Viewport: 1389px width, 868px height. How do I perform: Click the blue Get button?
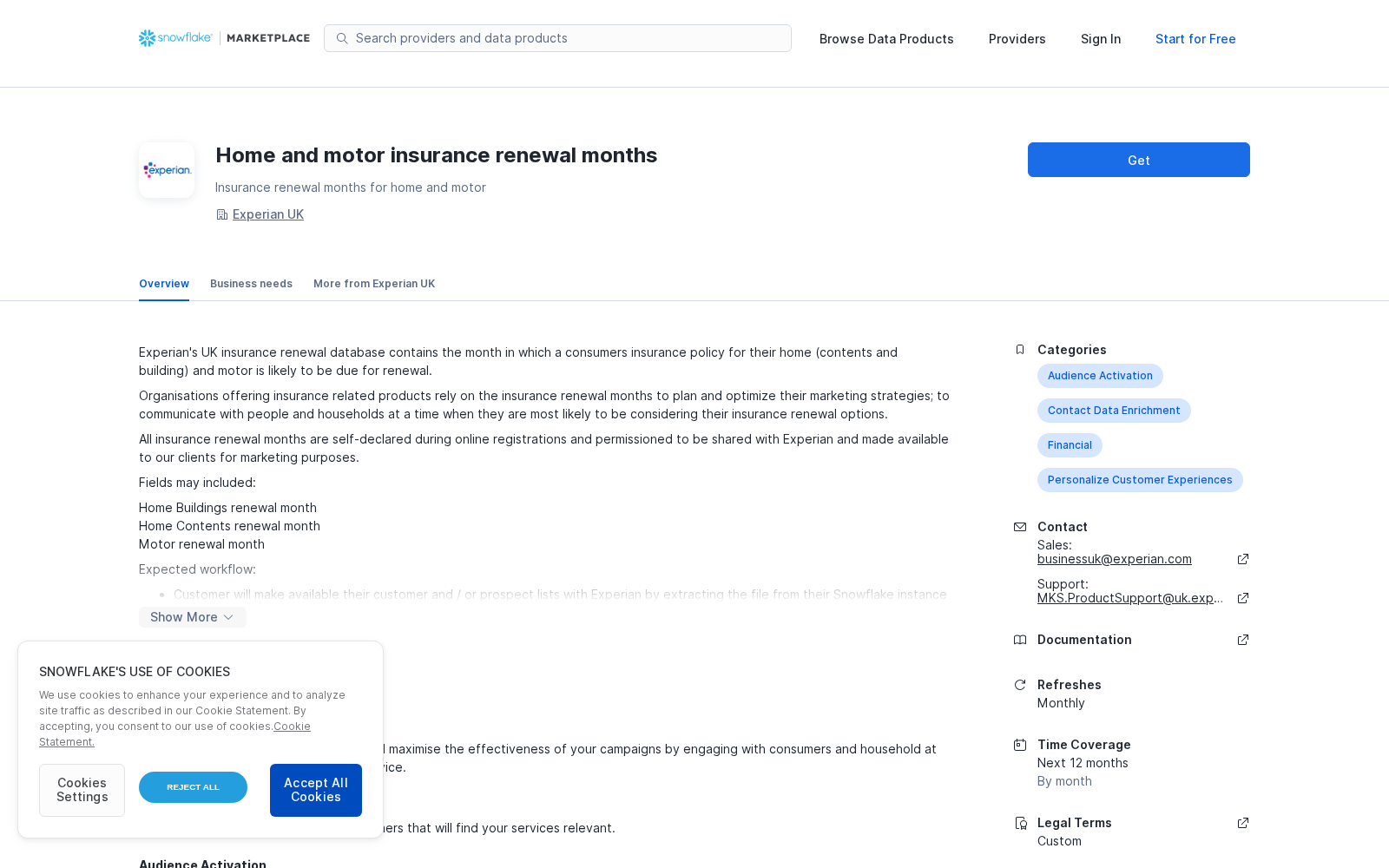(1139, 160)
